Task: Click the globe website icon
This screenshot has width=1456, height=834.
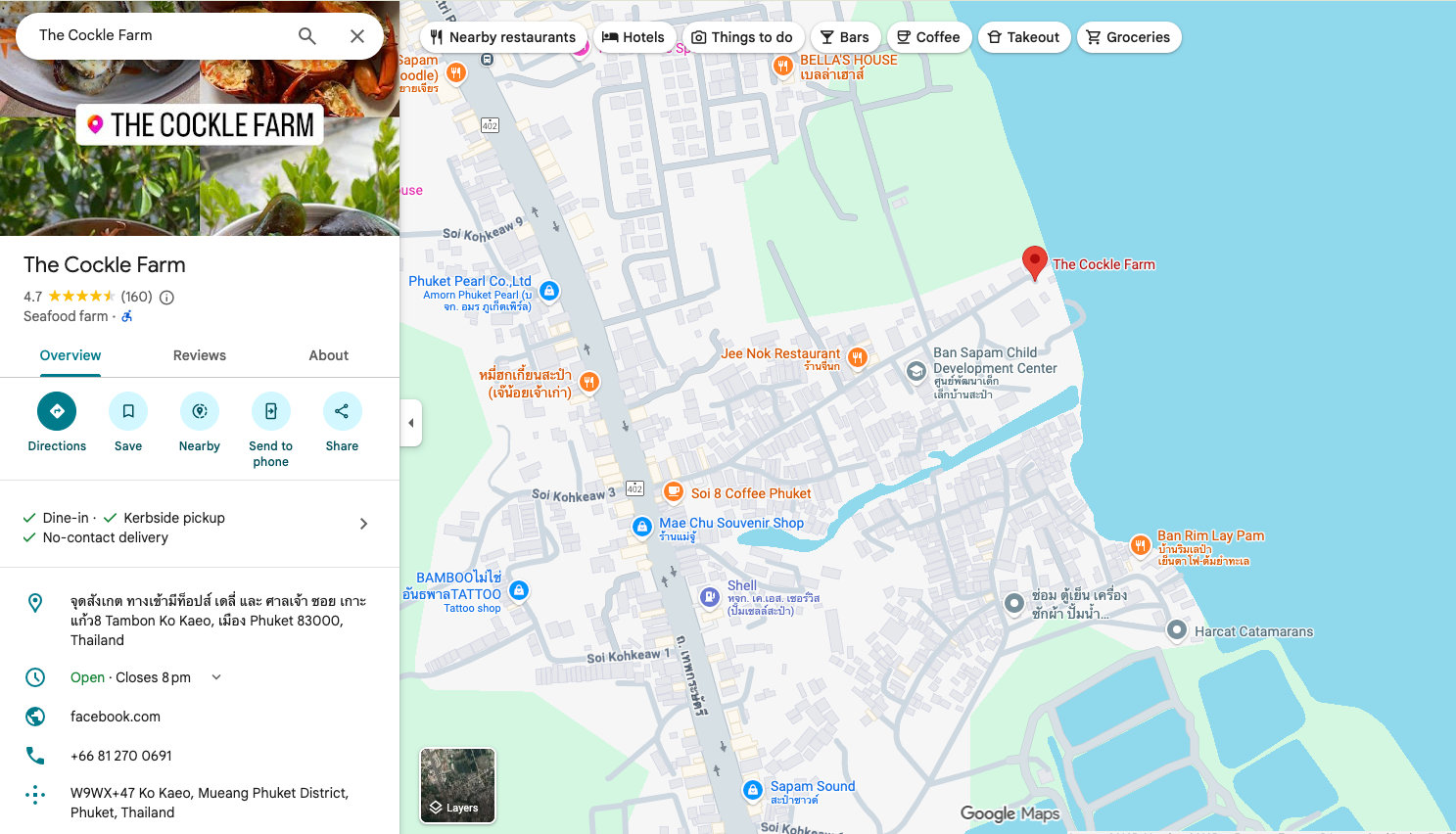Action: tap(35, 717)
